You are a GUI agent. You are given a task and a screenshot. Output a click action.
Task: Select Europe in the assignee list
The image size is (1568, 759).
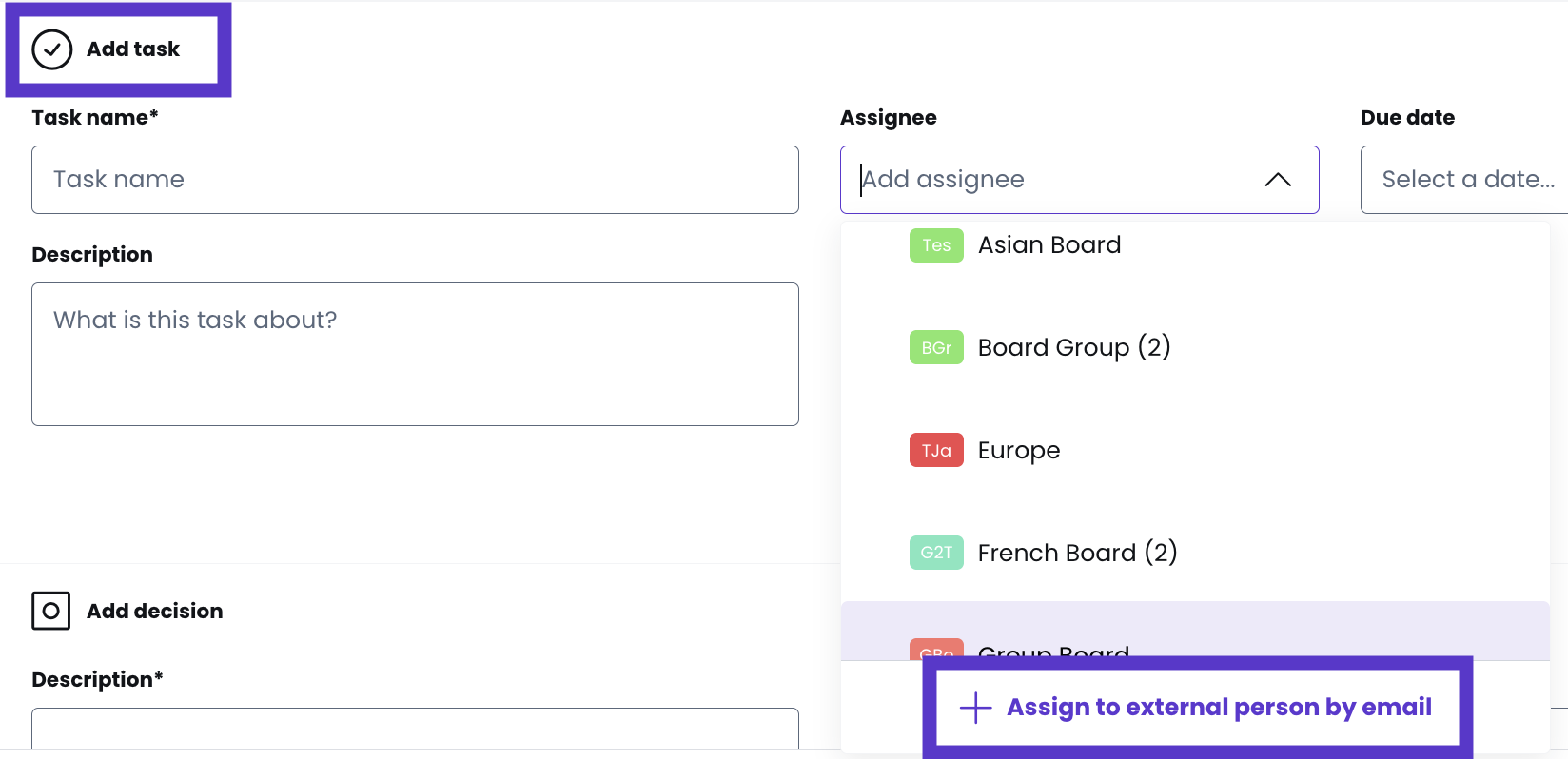(1019, 451)
